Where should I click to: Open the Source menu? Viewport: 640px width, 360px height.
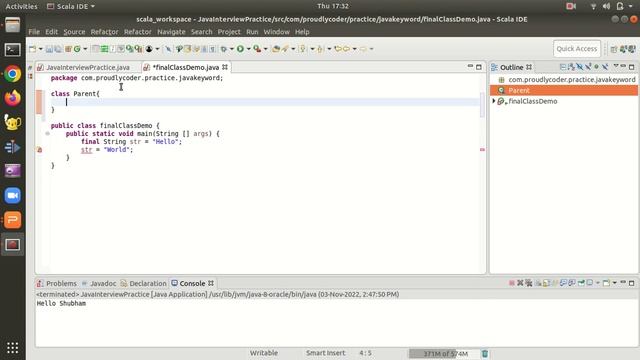(x=74, y=31)
